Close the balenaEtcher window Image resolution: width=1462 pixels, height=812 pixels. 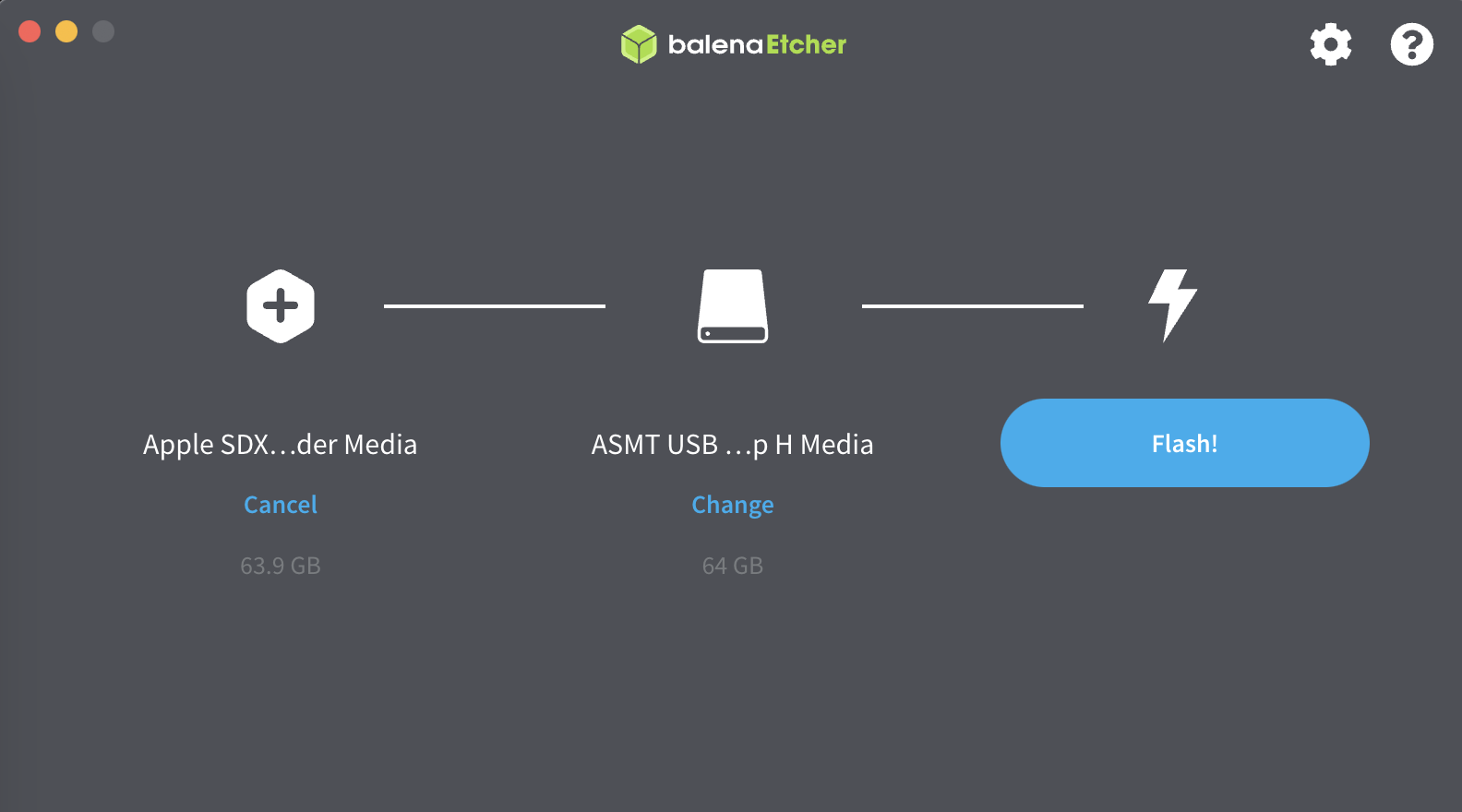click(30, 31)
